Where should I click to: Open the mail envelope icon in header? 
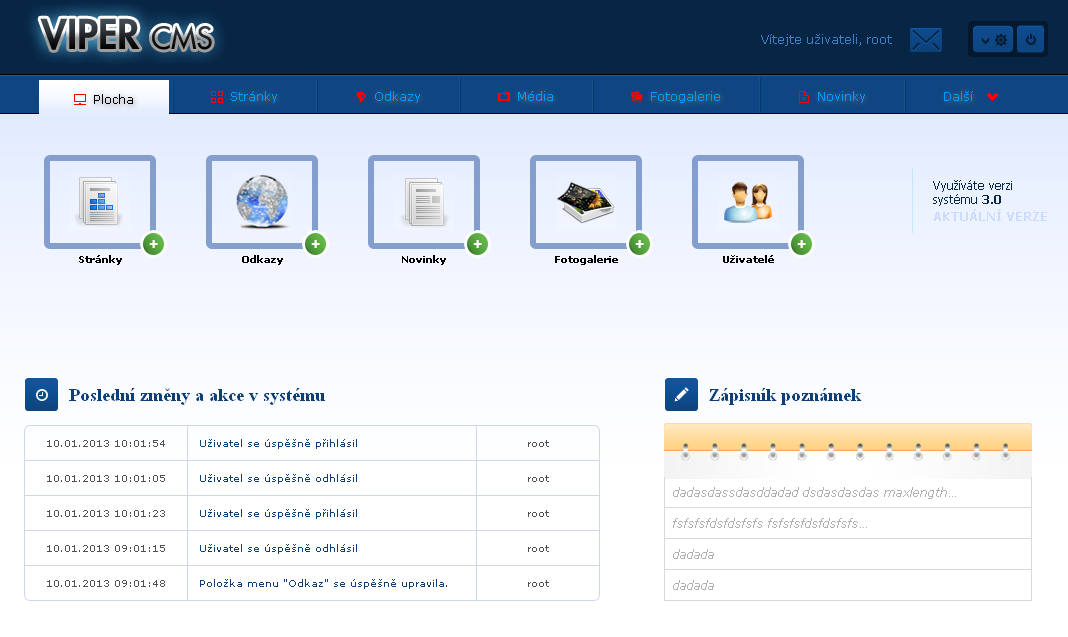click(x=925, y=40)
